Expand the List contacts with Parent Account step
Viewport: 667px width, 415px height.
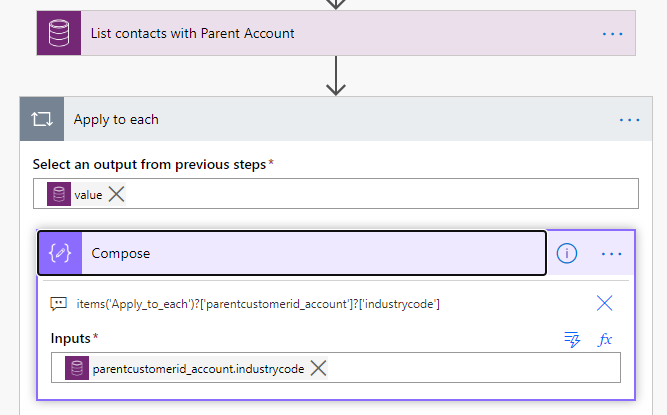(x=300, y=34)
